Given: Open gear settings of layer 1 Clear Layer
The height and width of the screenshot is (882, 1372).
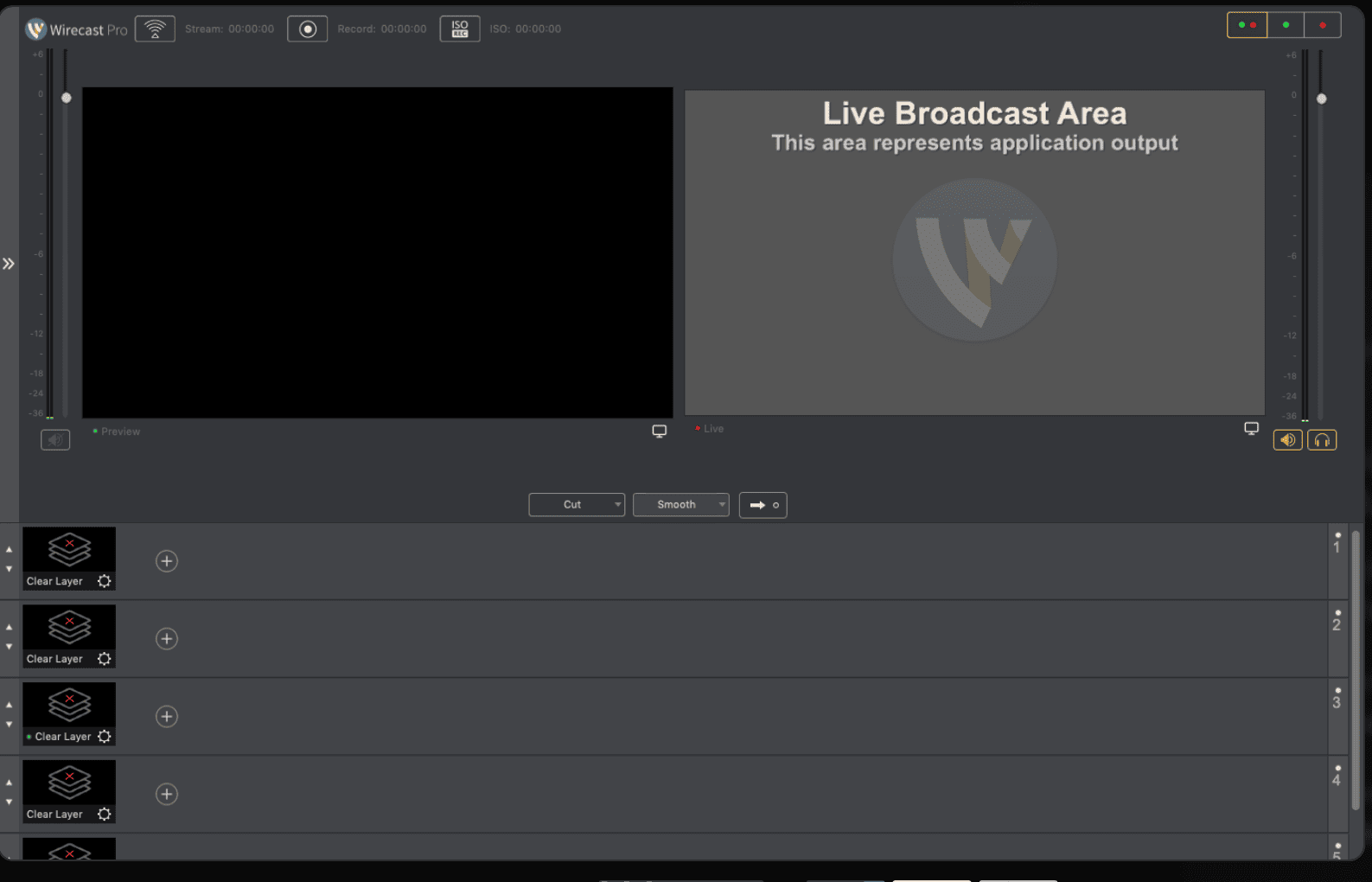Looking at the screenshot, I should click(105, 581).
